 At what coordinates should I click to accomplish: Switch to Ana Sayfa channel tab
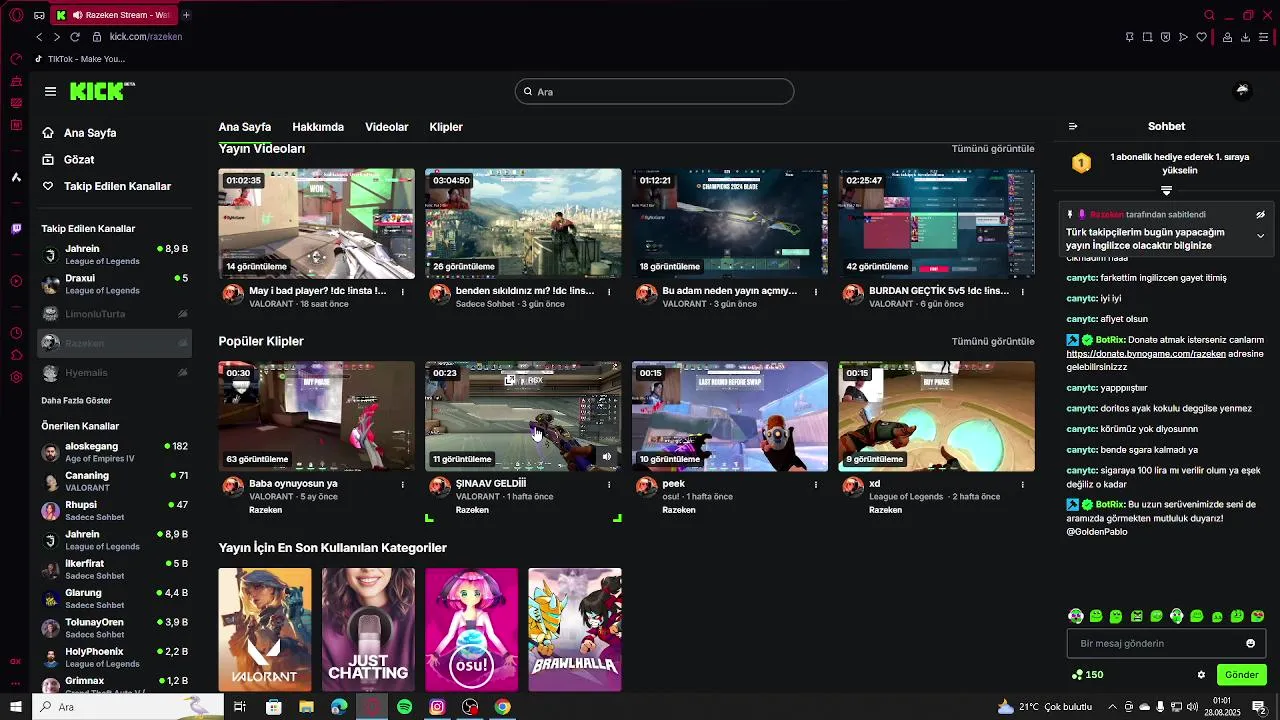(245, 127)
